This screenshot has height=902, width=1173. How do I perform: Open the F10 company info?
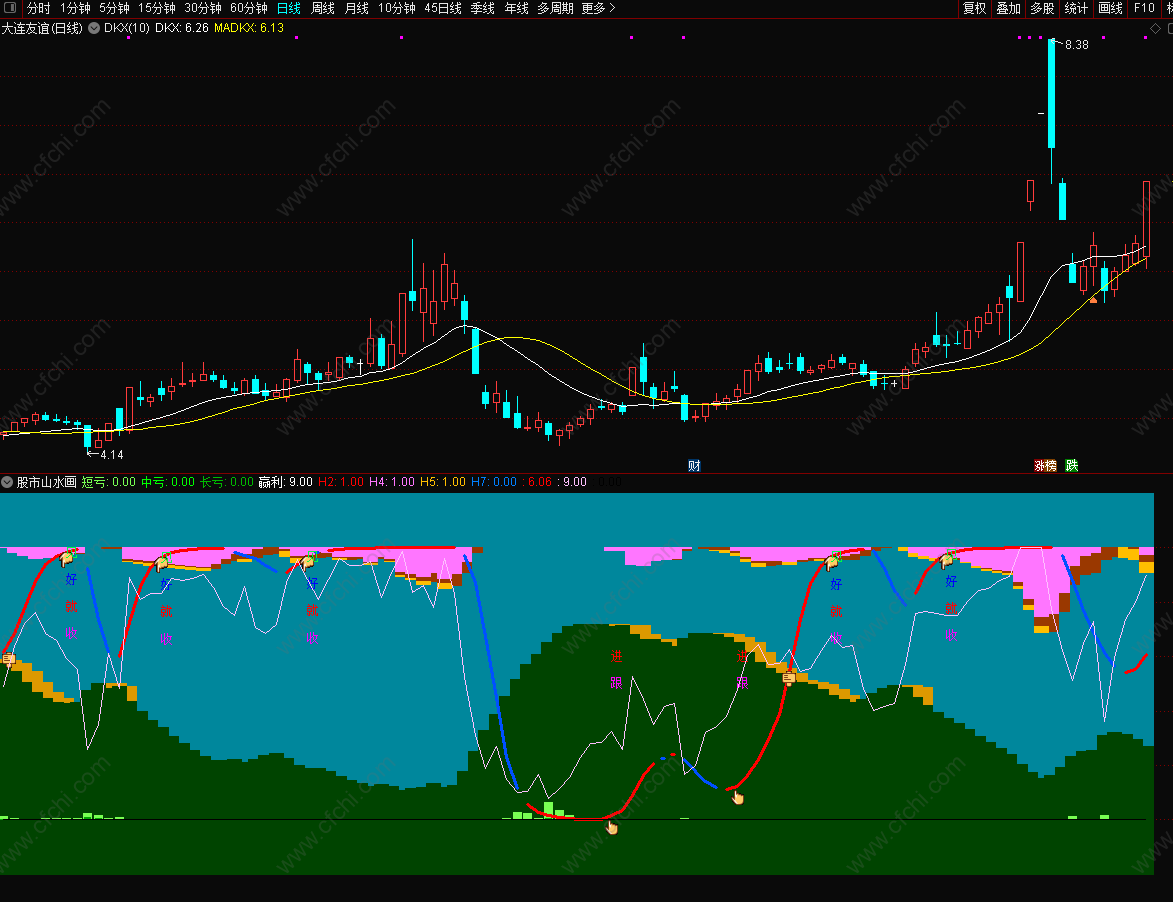(1144, 8)
